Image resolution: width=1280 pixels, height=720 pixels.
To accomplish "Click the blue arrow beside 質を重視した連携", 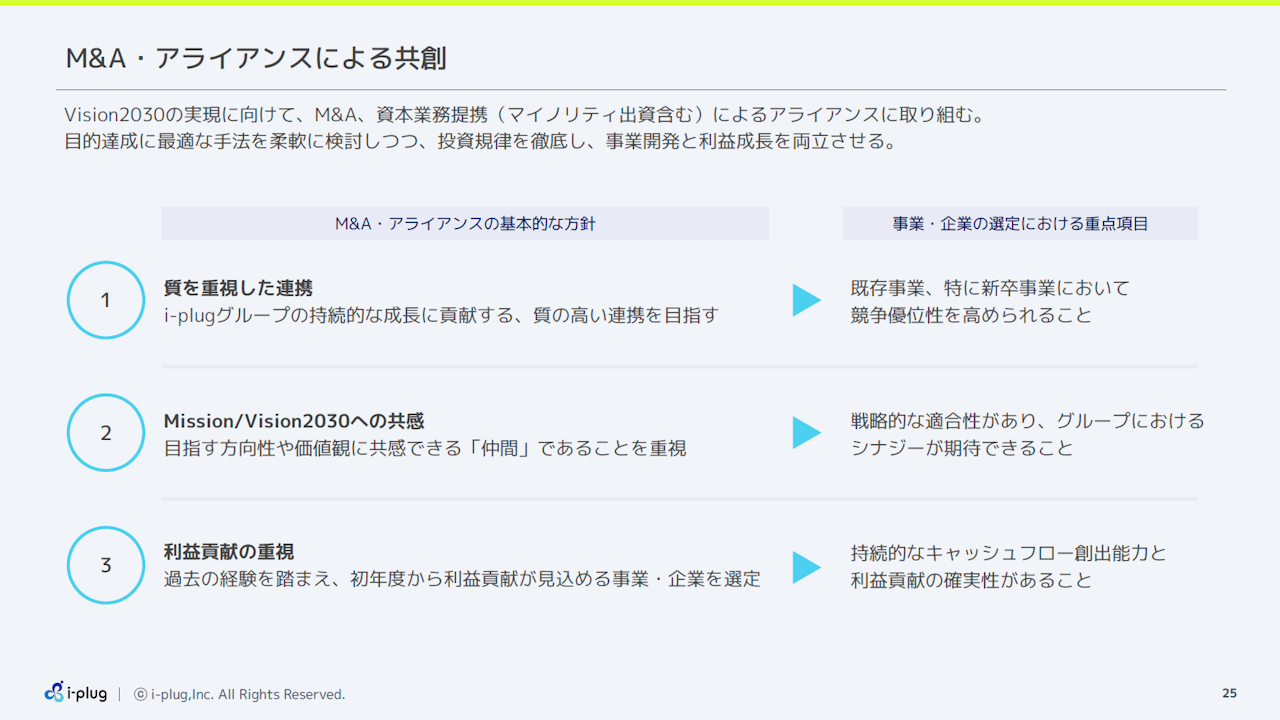I will point(805,300).
